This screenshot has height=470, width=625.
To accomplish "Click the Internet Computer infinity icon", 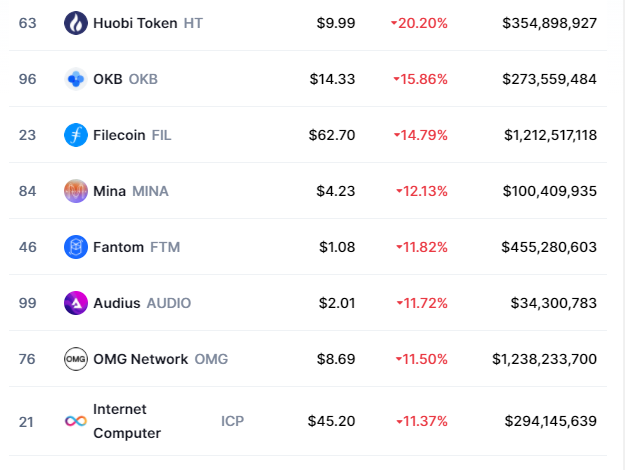I will (x=76, y=421).
